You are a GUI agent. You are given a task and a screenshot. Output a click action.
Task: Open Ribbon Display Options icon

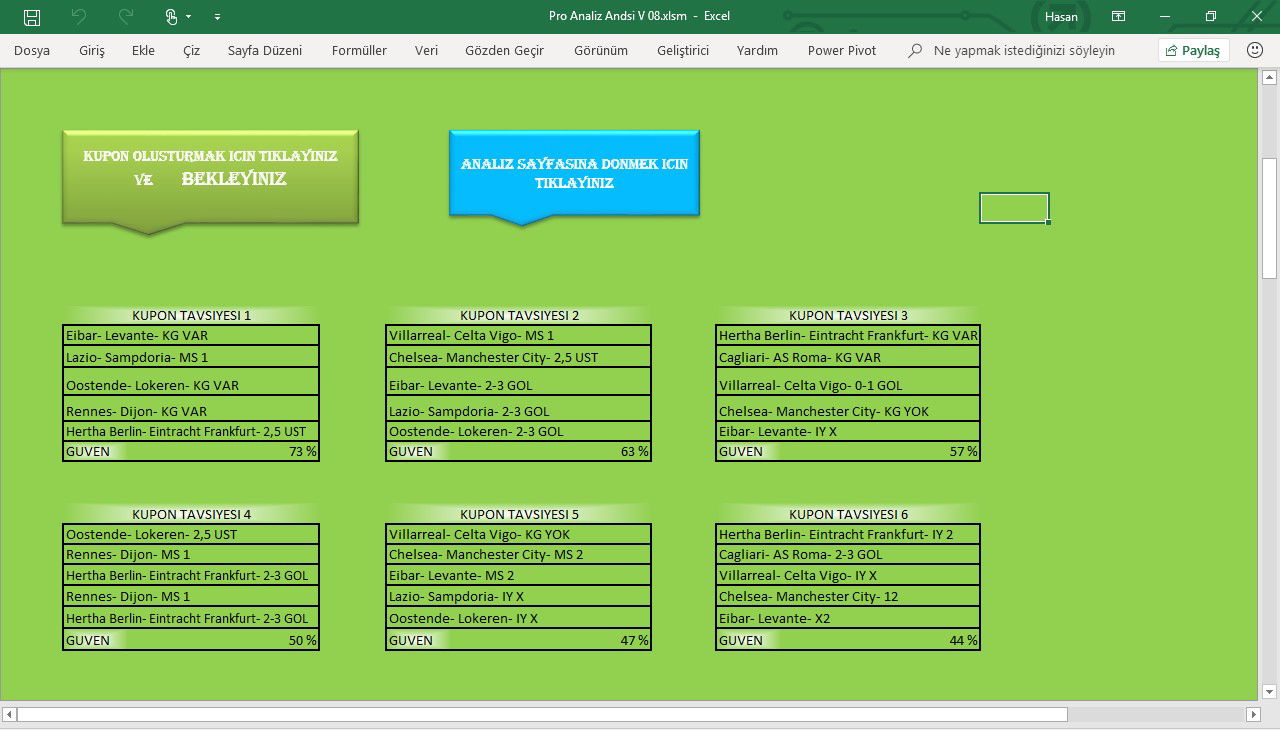(x=1118, y=16)
